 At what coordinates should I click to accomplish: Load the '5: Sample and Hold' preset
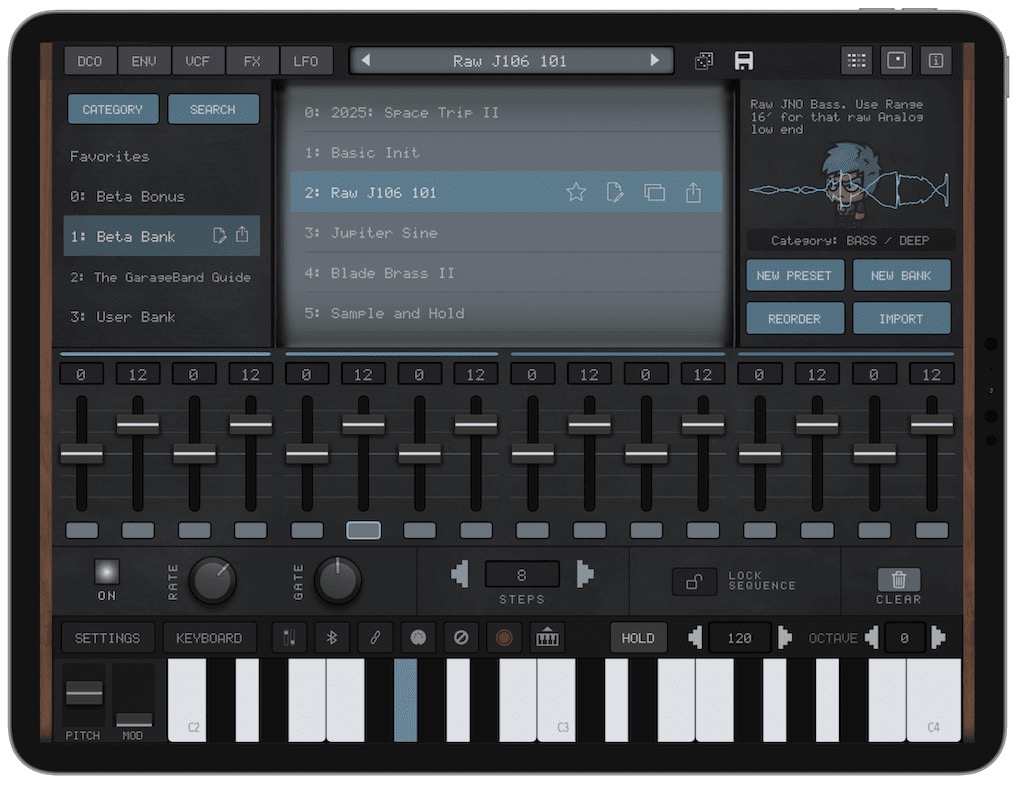tap(506, 313)
